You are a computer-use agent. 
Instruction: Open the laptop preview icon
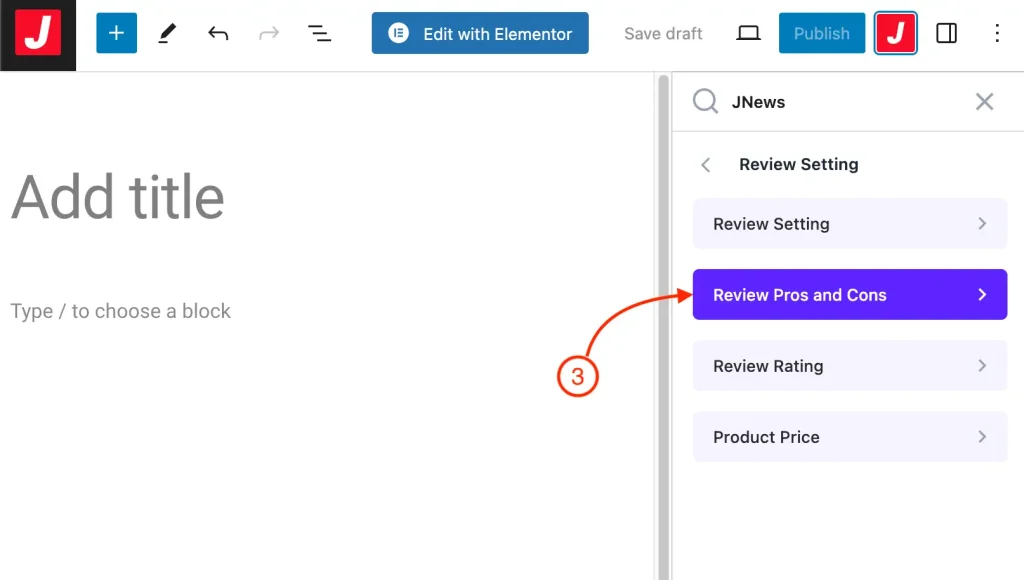point(748,34)
